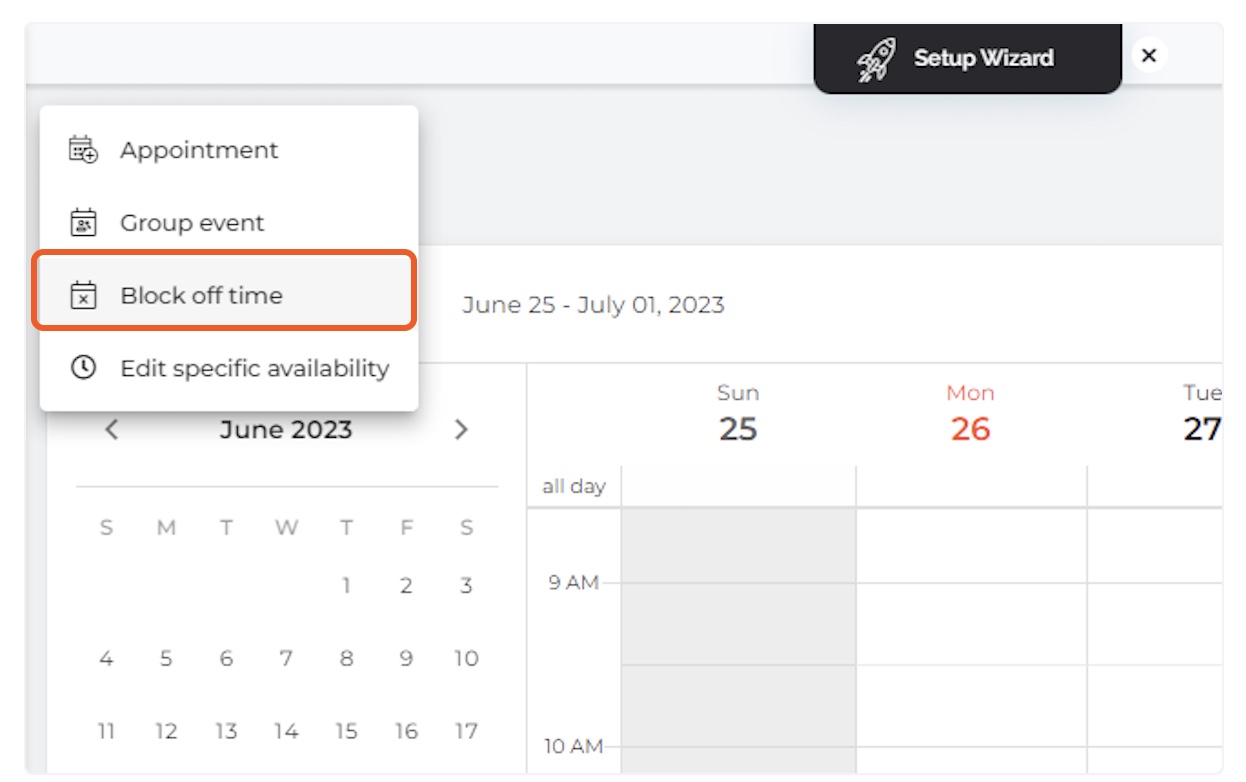The height and width of the screenshot is (782, 1246).
Task: Select June 9 in the mini calendar
Action: click(406, 659)
